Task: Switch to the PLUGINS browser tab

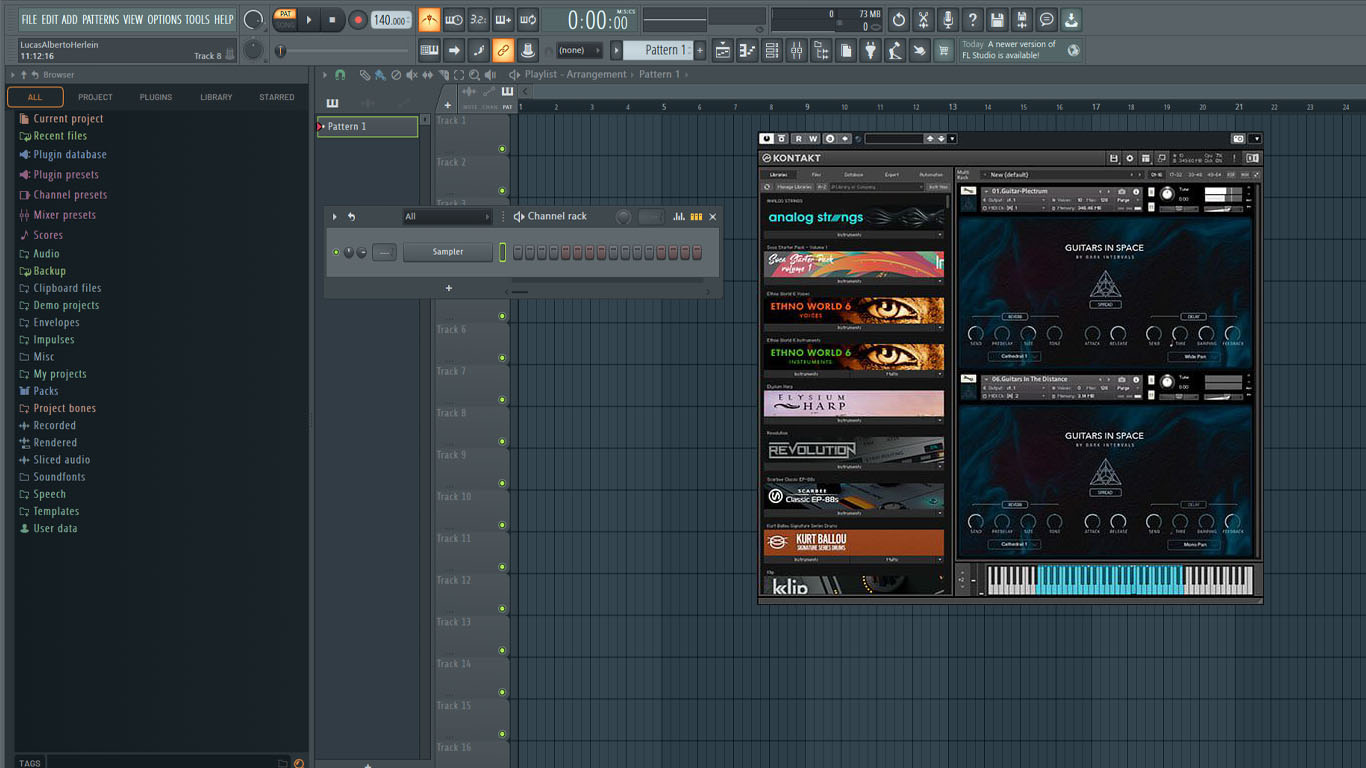Action: (x=156, y=97)
